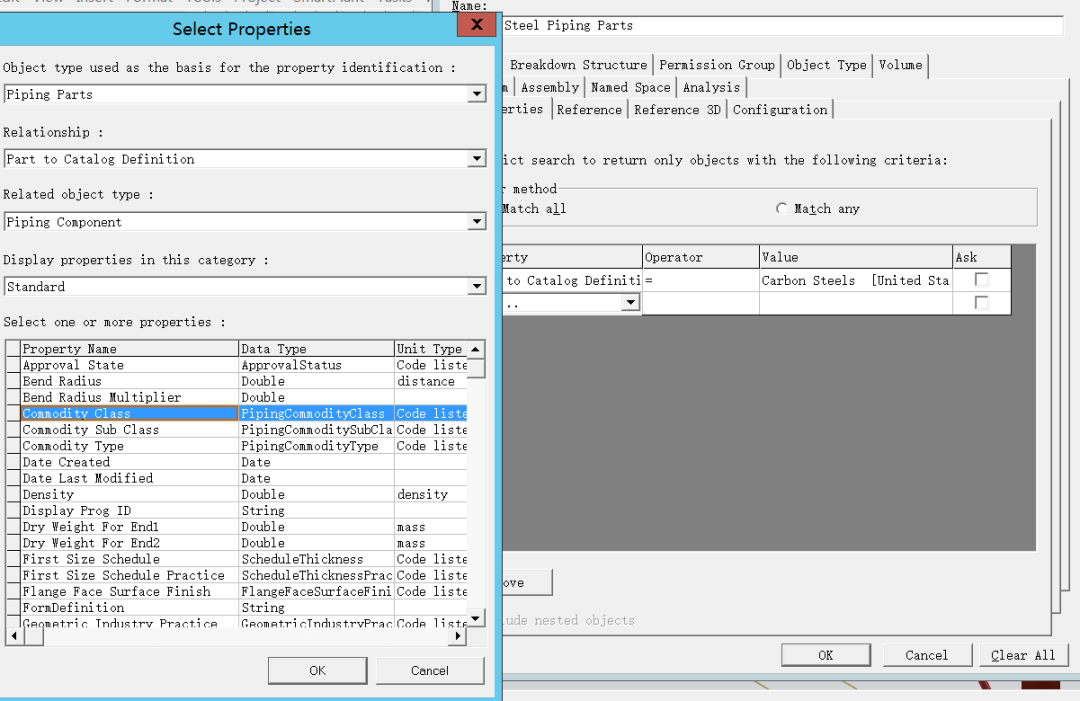
Task: Click the Operator column header
Action: point(700,257)
